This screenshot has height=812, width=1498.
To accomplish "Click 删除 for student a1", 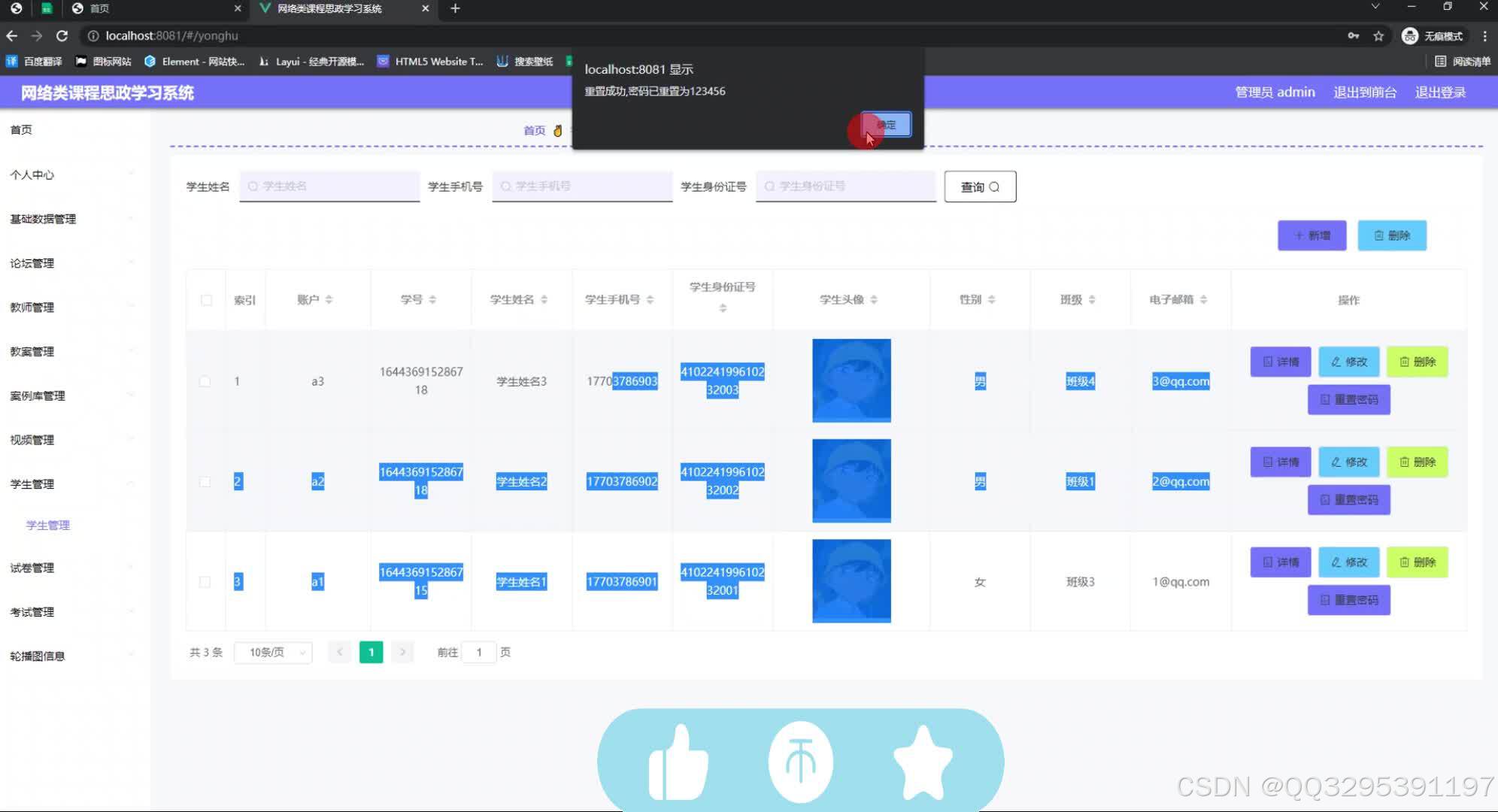I will tap(1417, 562).
